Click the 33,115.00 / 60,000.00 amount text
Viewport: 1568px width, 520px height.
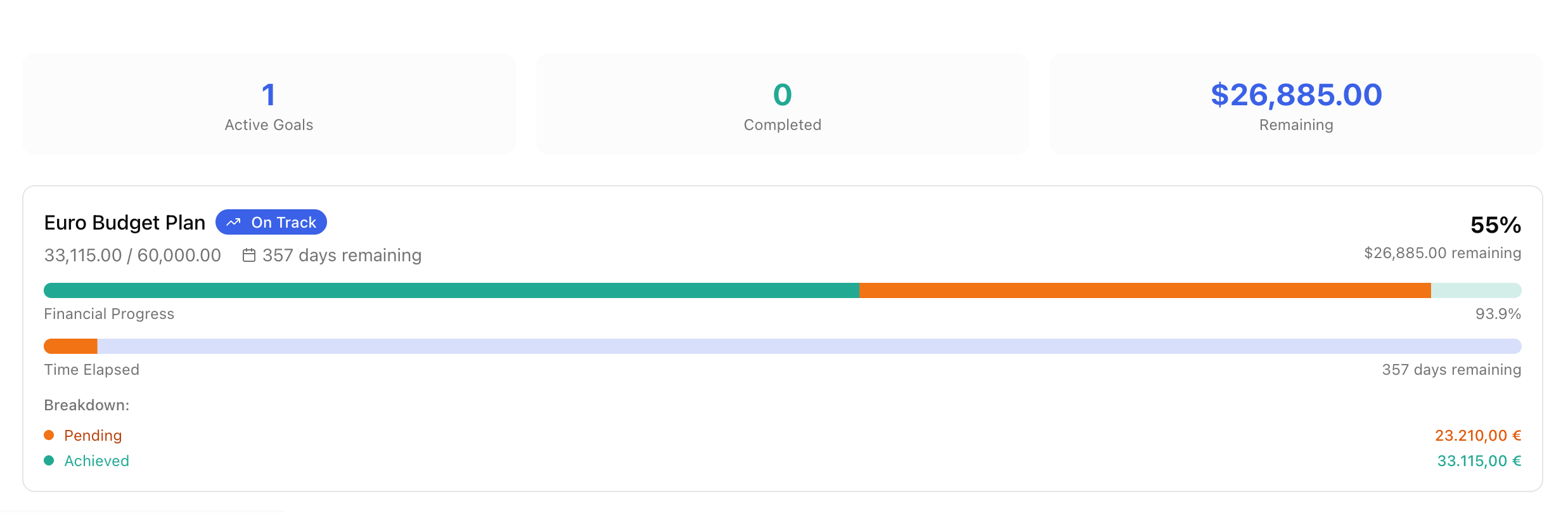[132, 255]
